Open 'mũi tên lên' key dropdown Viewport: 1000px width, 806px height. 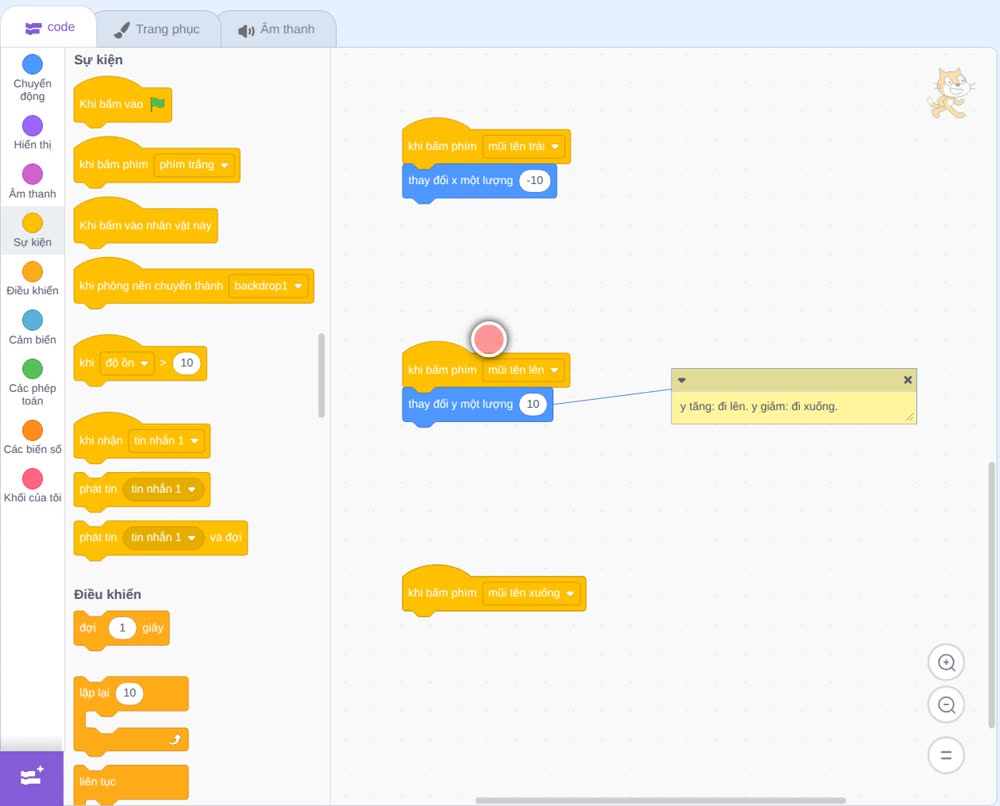coord(523,370)
